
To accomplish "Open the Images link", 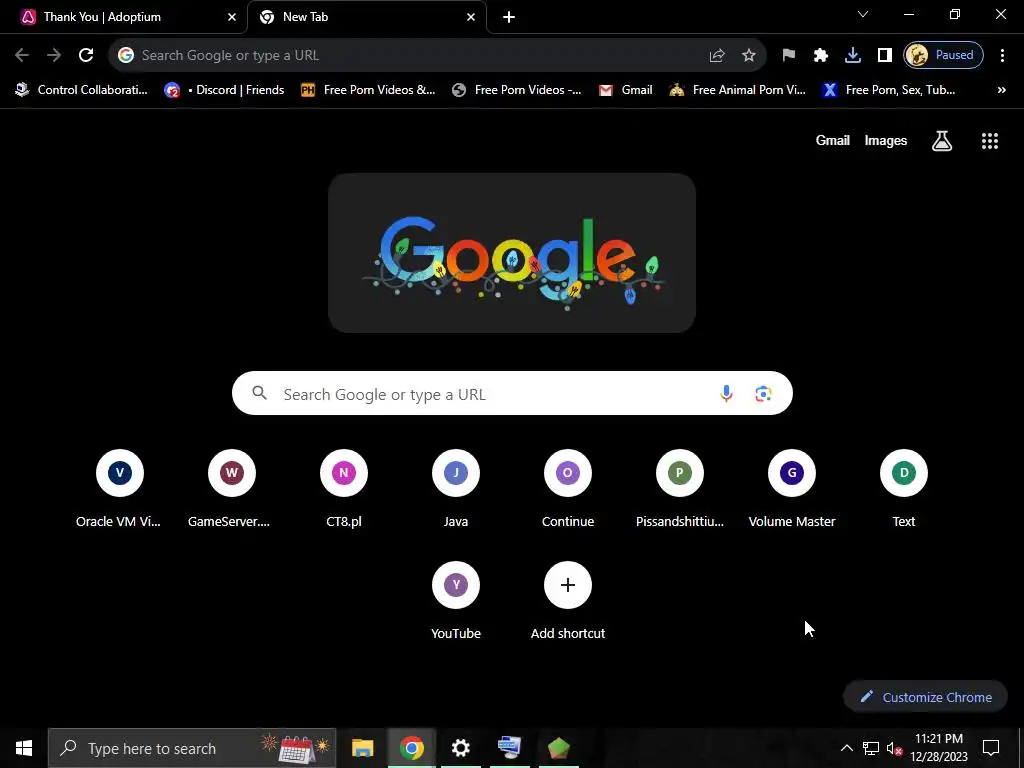I will [886, 140].
